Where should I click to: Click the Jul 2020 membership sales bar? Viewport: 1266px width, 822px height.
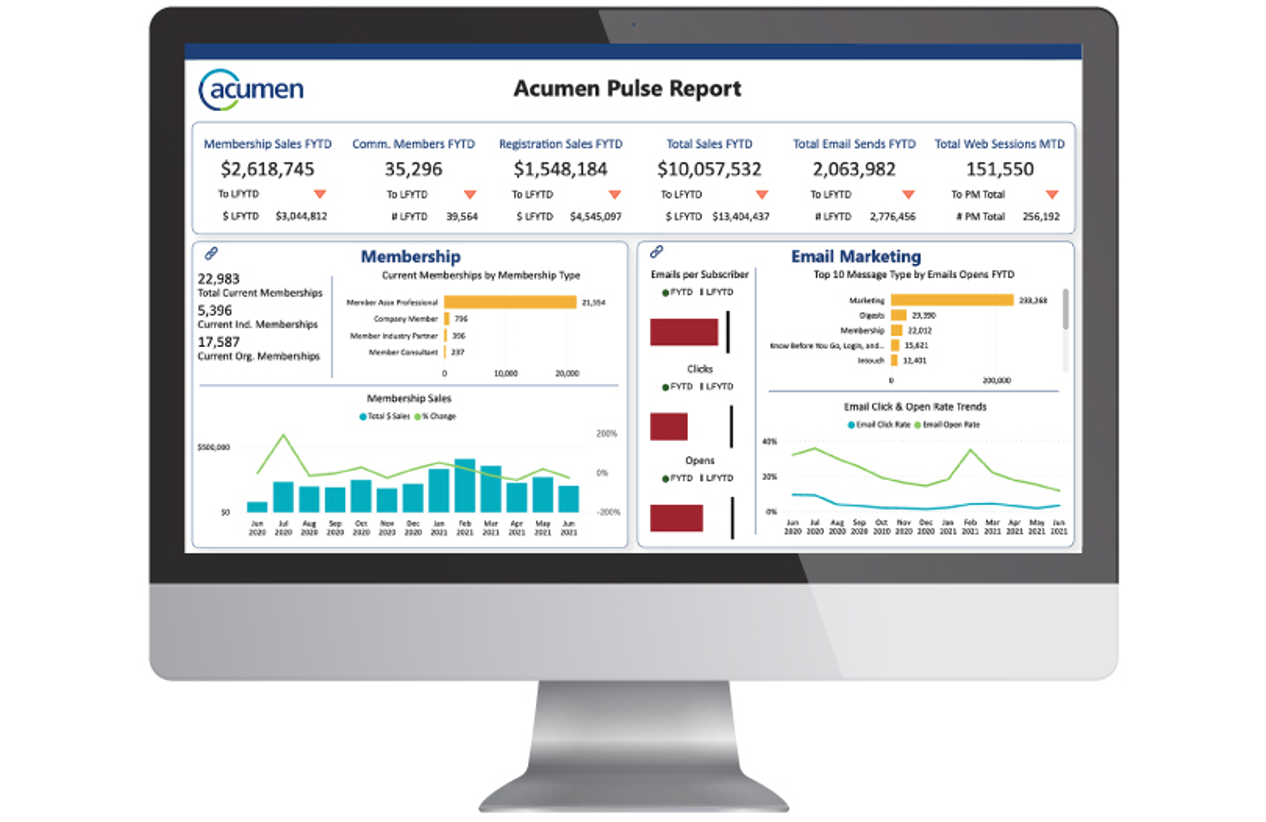pos(283,497)
